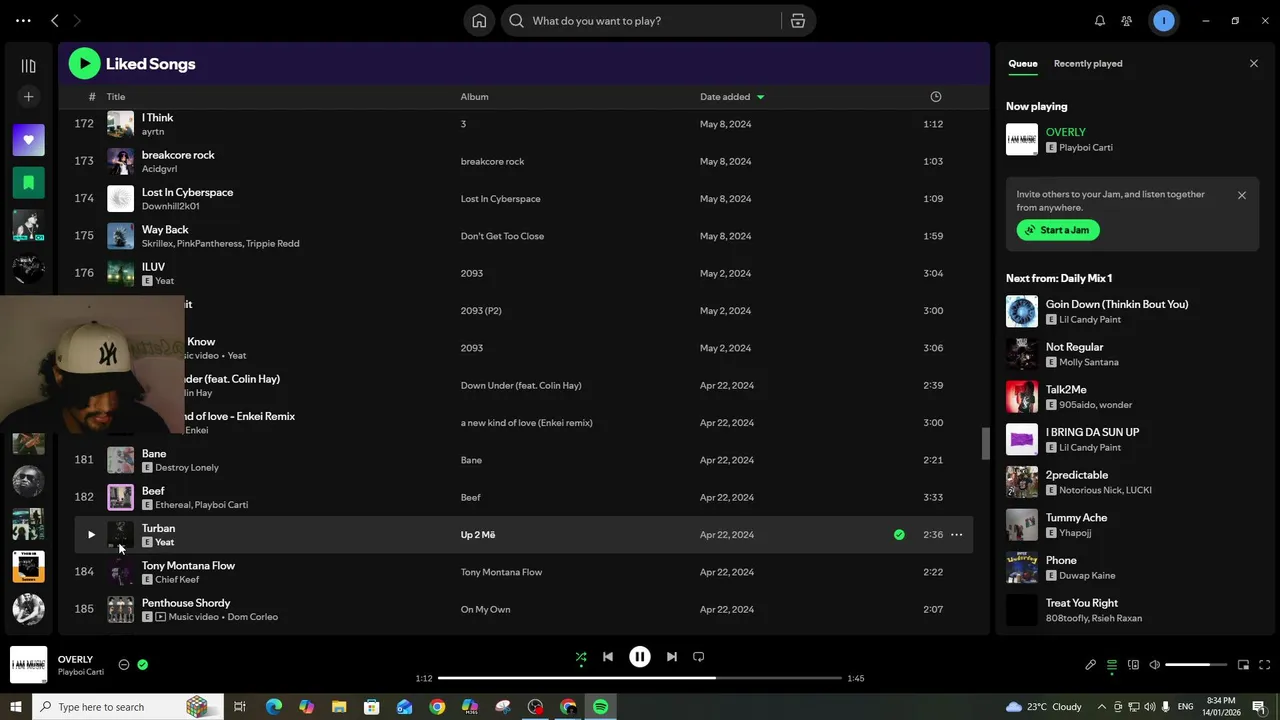Viewport: 1280px width, 720px height.
Task: Play Liked Songs with green play button
Action: pos(84,64)
